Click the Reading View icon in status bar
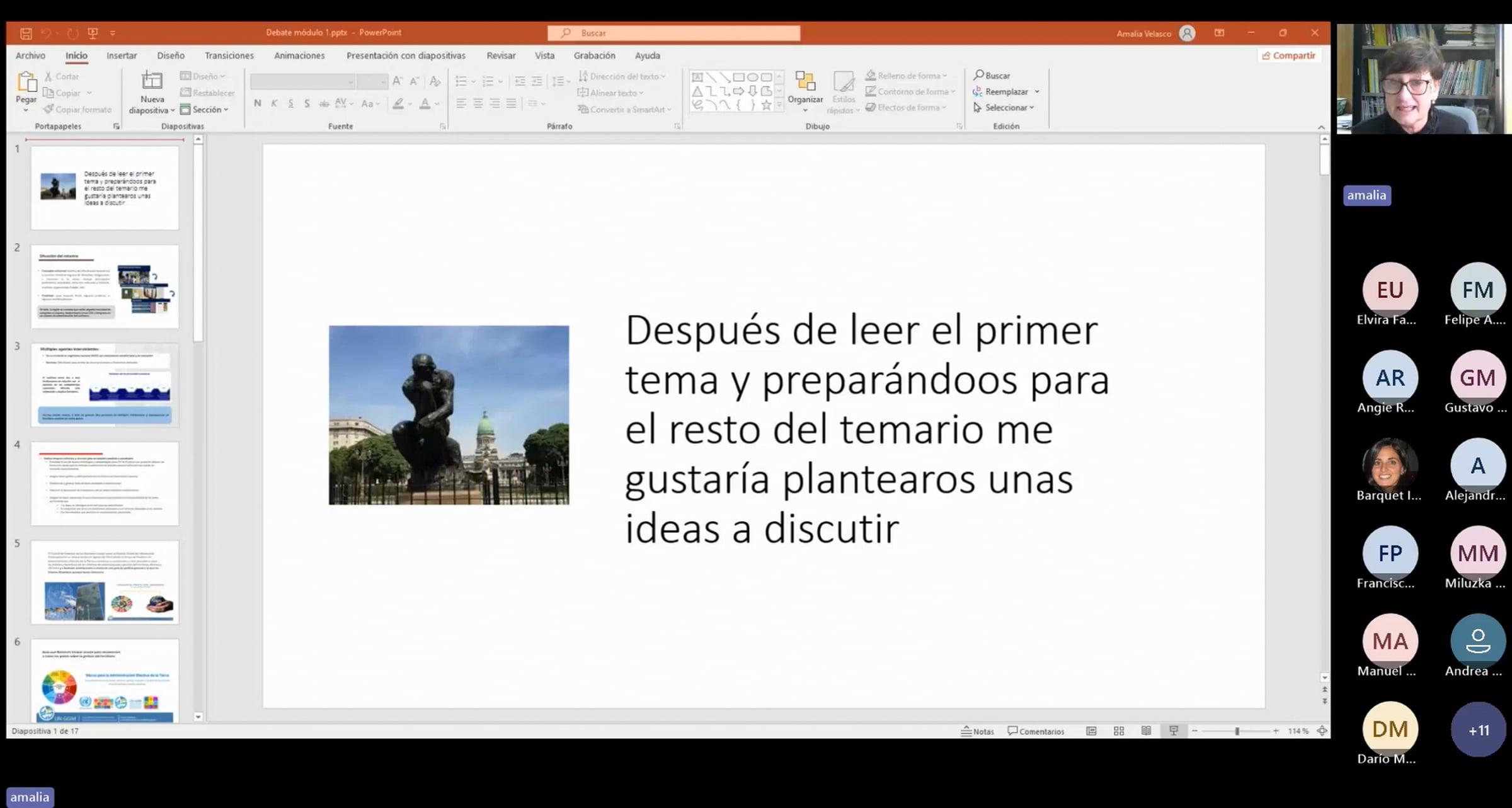 pyautogui.click(x=1146, y=731)
